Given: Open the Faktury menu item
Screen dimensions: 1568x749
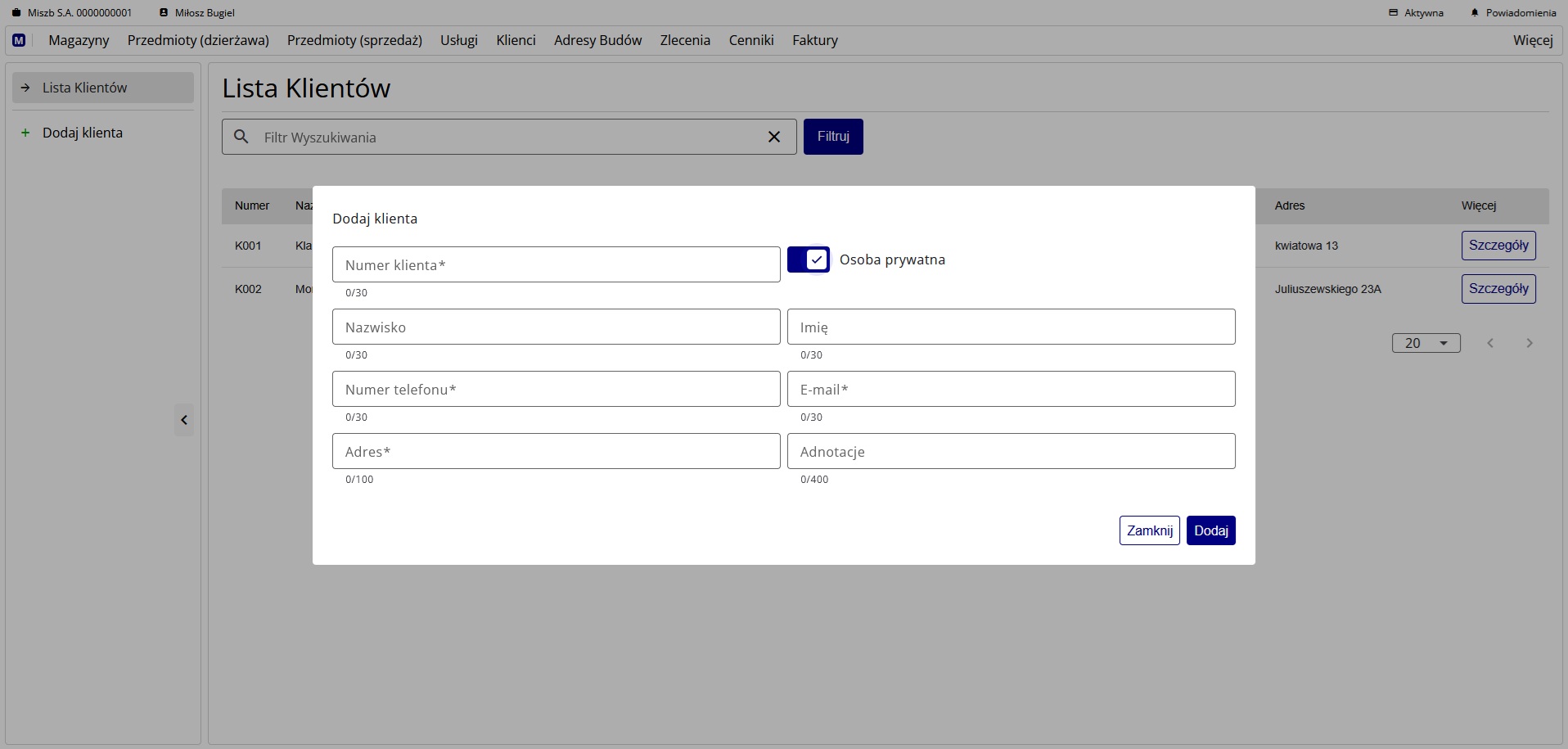Looking at the screenshot, I should [814, 40].
